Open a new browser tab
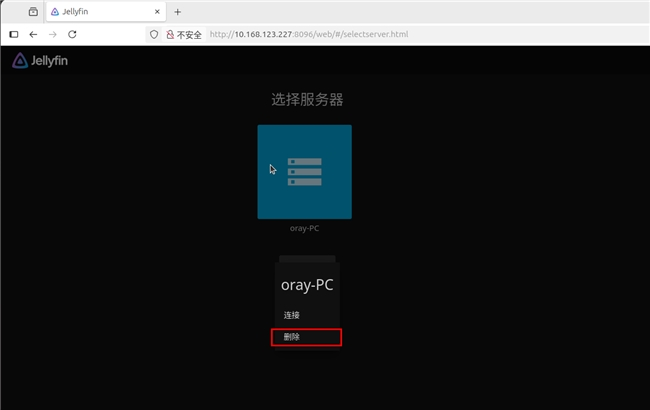The image size is (650, 410). (178, 12)
